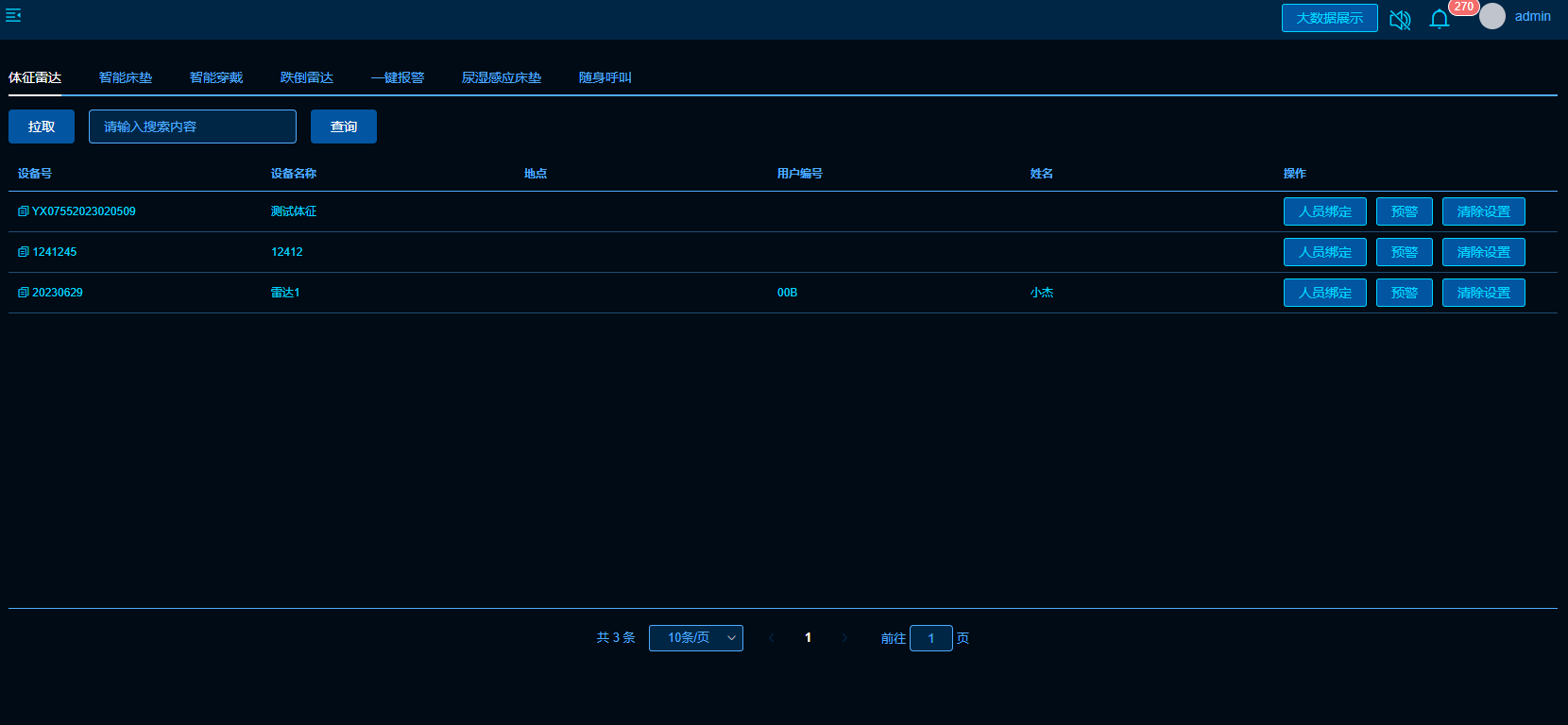This screenshot has width=1568, height=725.
Task: Click the admin avatar image
Action: [1492, 16]
